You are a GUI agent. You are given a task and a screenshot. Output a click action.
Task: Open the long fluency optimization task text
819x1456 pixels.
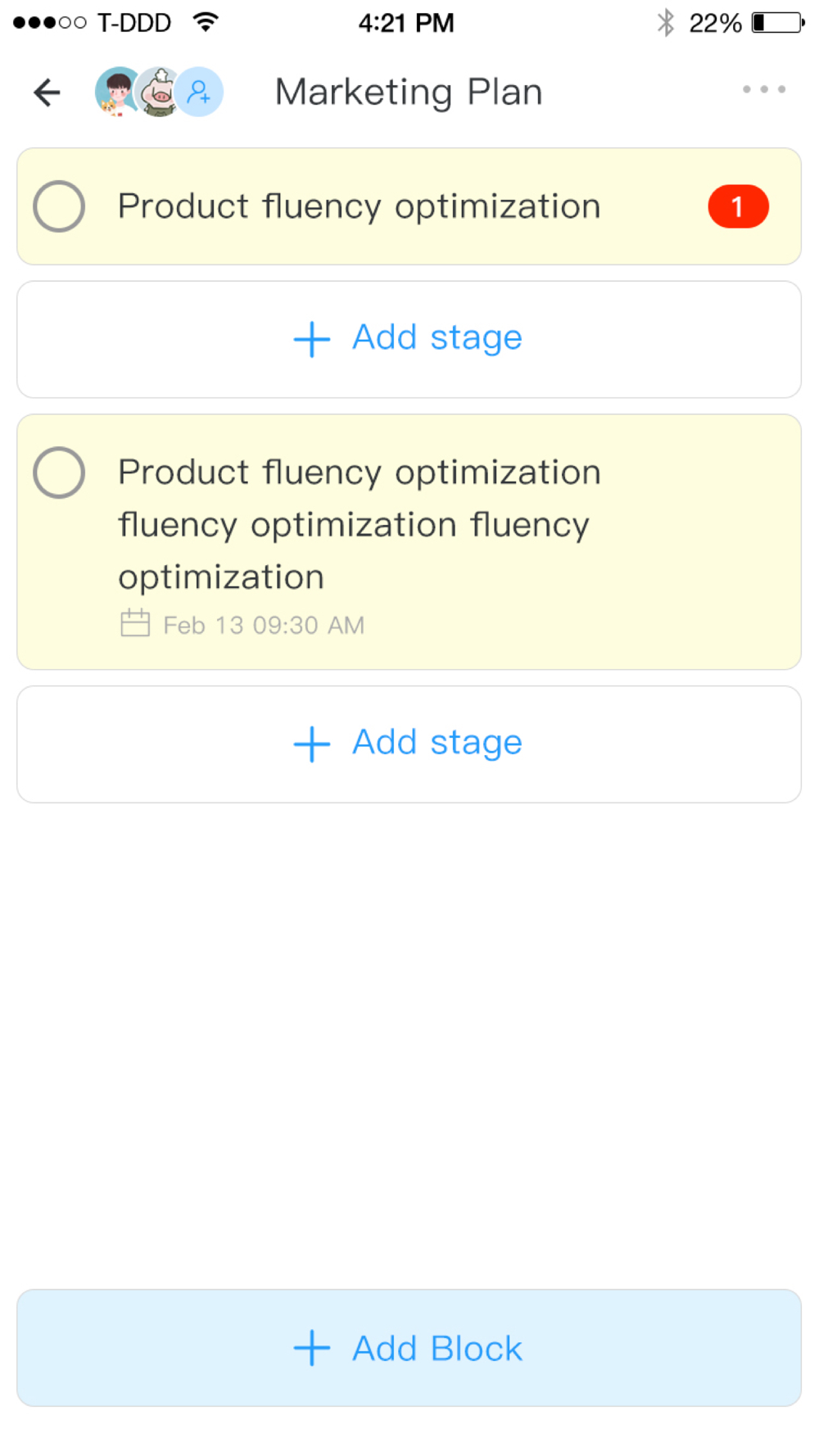[359, 524]
